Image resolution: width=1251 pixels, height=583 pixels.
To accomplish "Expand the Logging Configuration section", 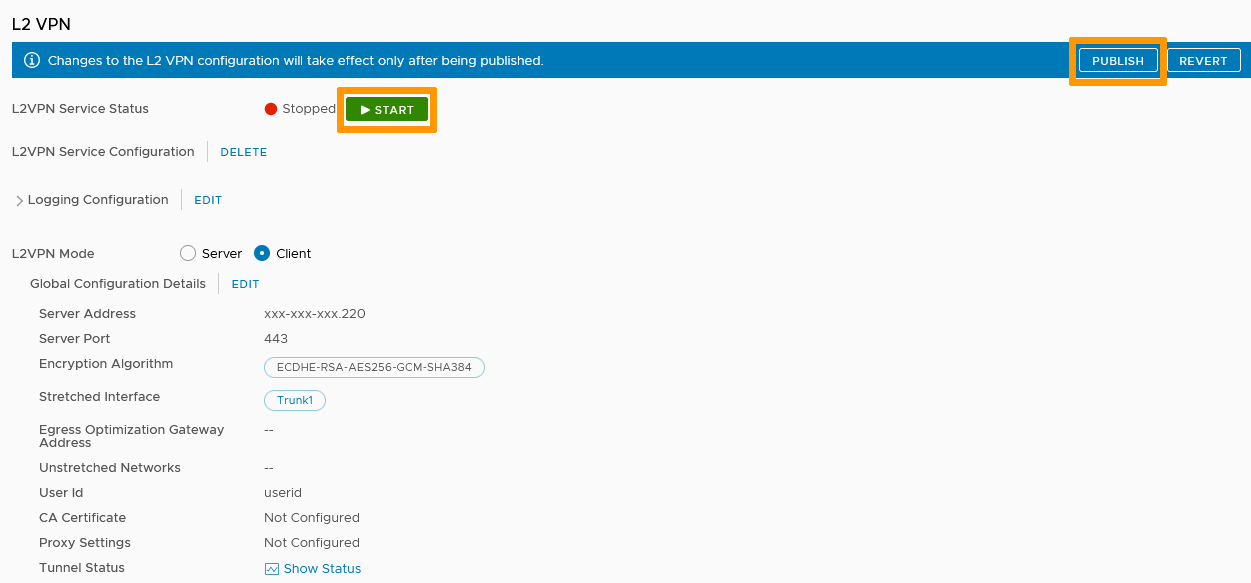I will 20,201.
